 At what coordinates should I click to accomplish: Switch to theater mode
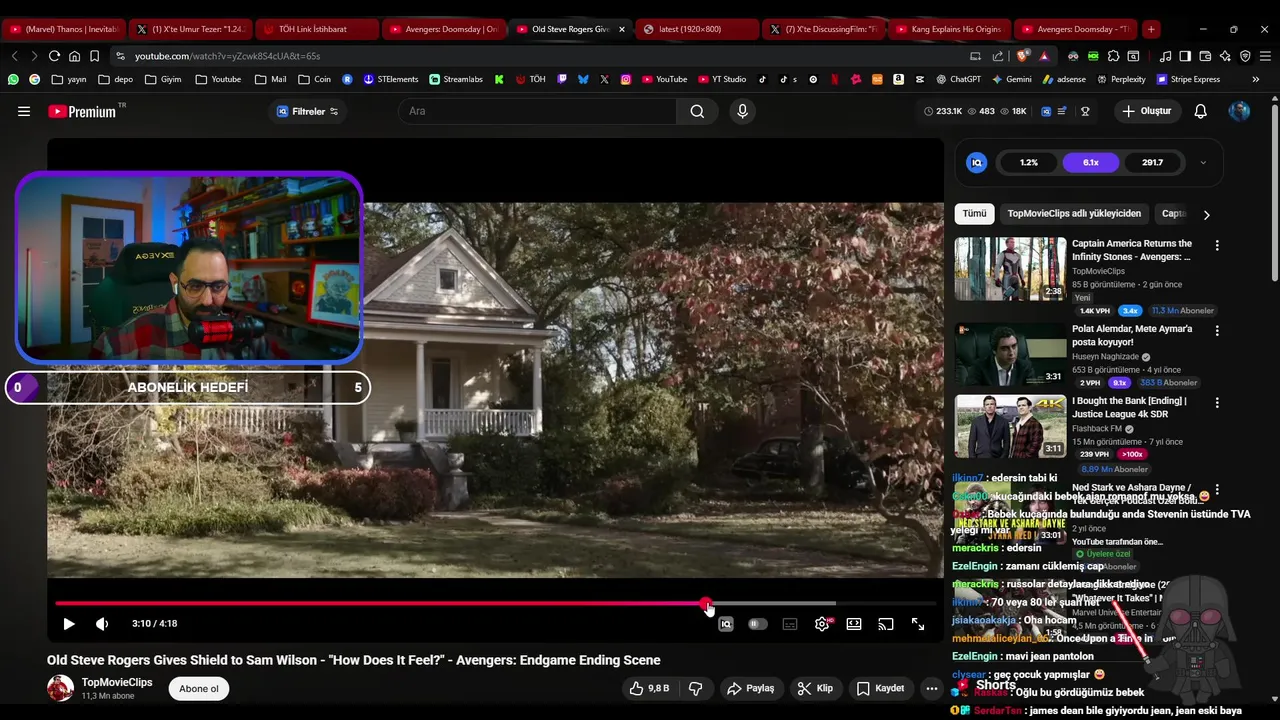coord(854,624)
